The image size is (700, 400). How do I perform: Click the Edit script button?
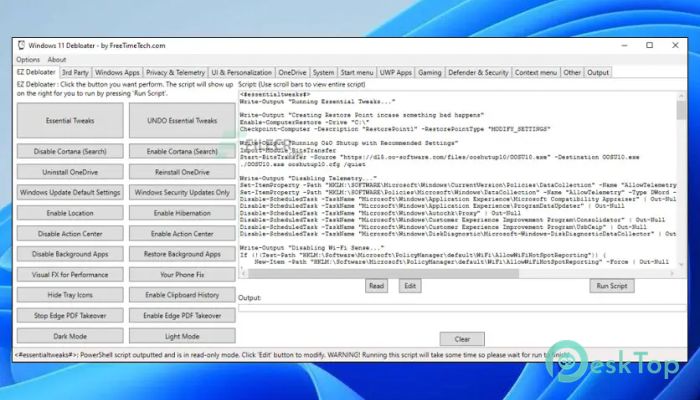(410, 286)
